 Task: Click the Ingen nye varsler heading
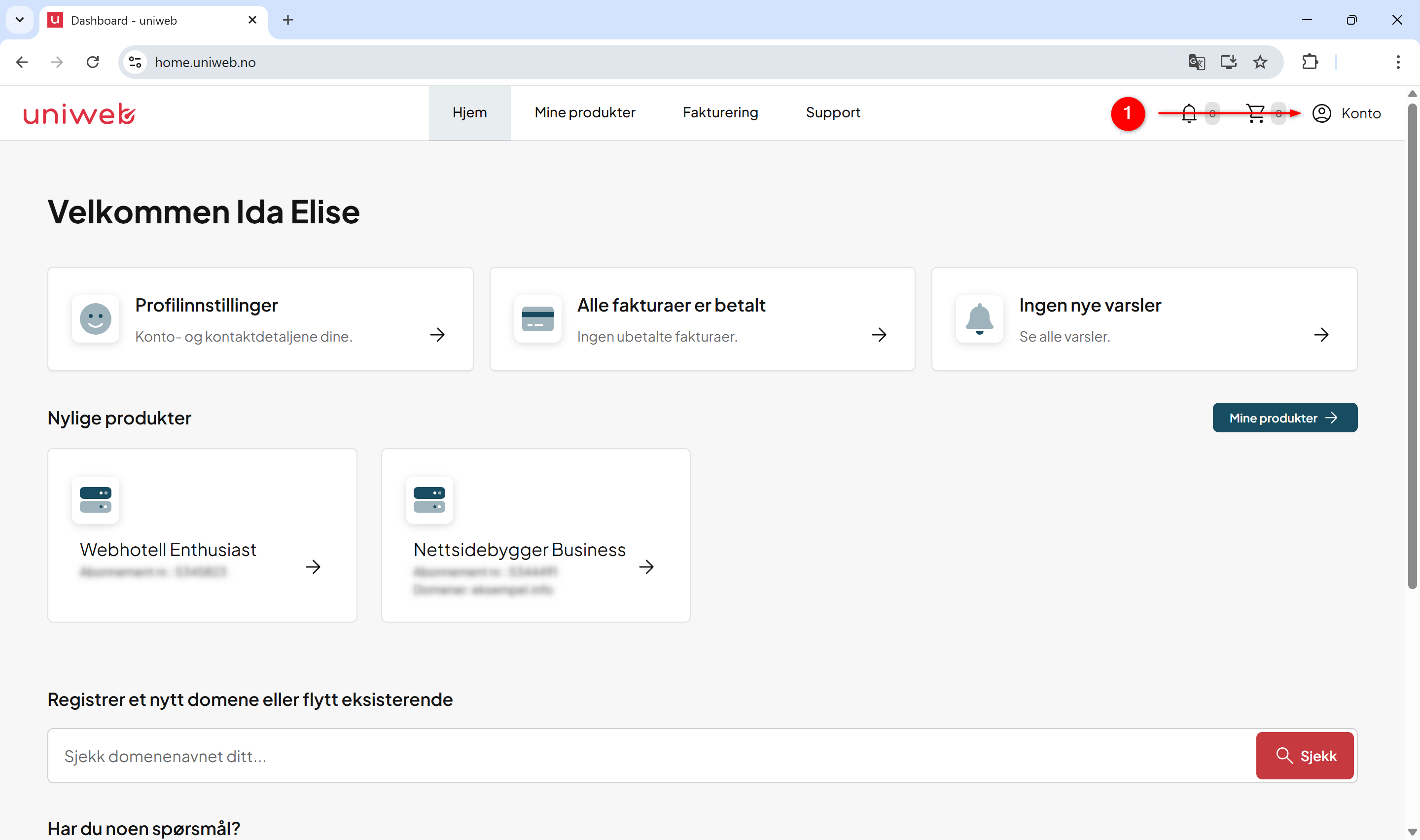click(1090, 305)
